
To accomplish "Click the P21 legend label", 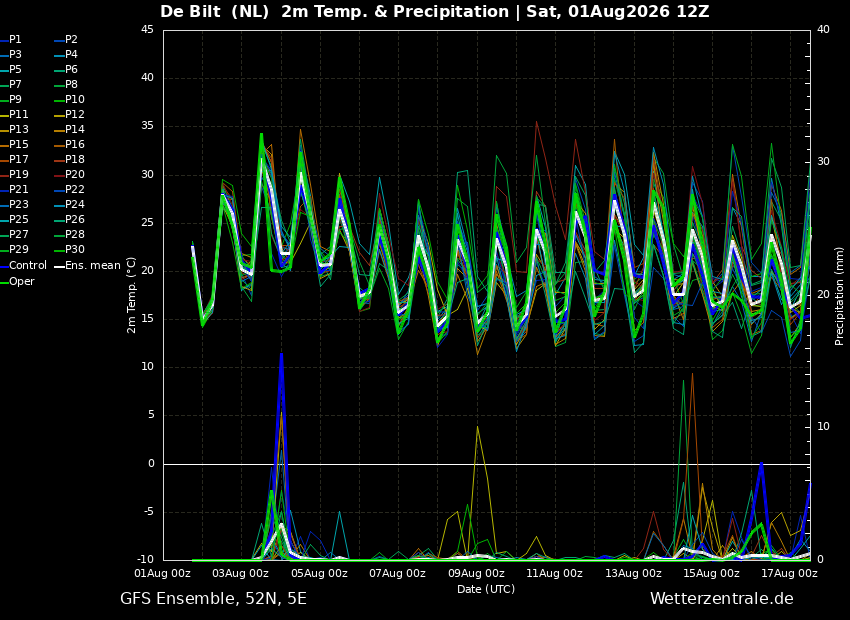I will 14,190.
